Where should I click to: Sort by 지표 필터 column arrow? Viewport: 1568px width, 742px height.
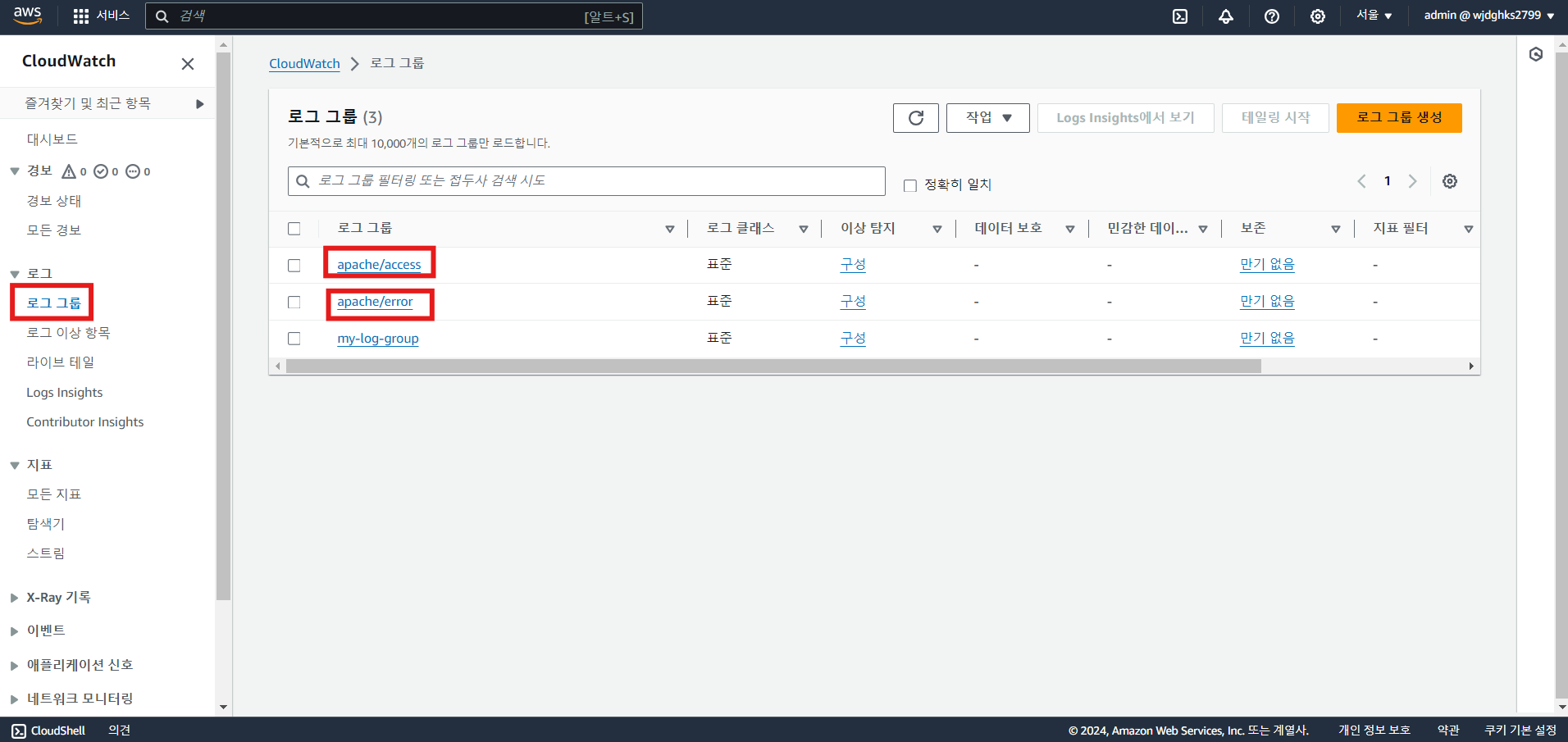tap(1469, 229)
